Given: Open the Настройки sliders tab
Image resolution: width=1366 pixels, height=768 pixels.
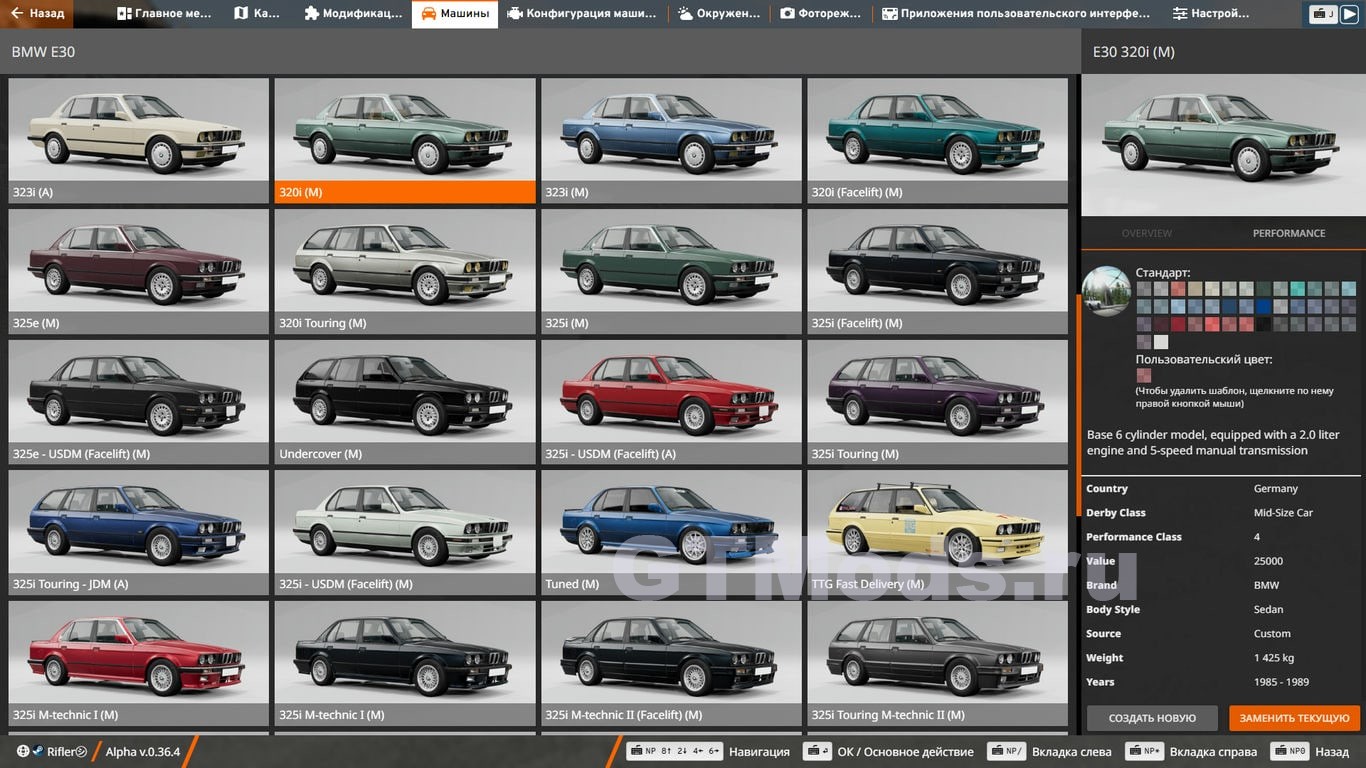Looking at the screenshot, I should click(x=1211, y=14).
